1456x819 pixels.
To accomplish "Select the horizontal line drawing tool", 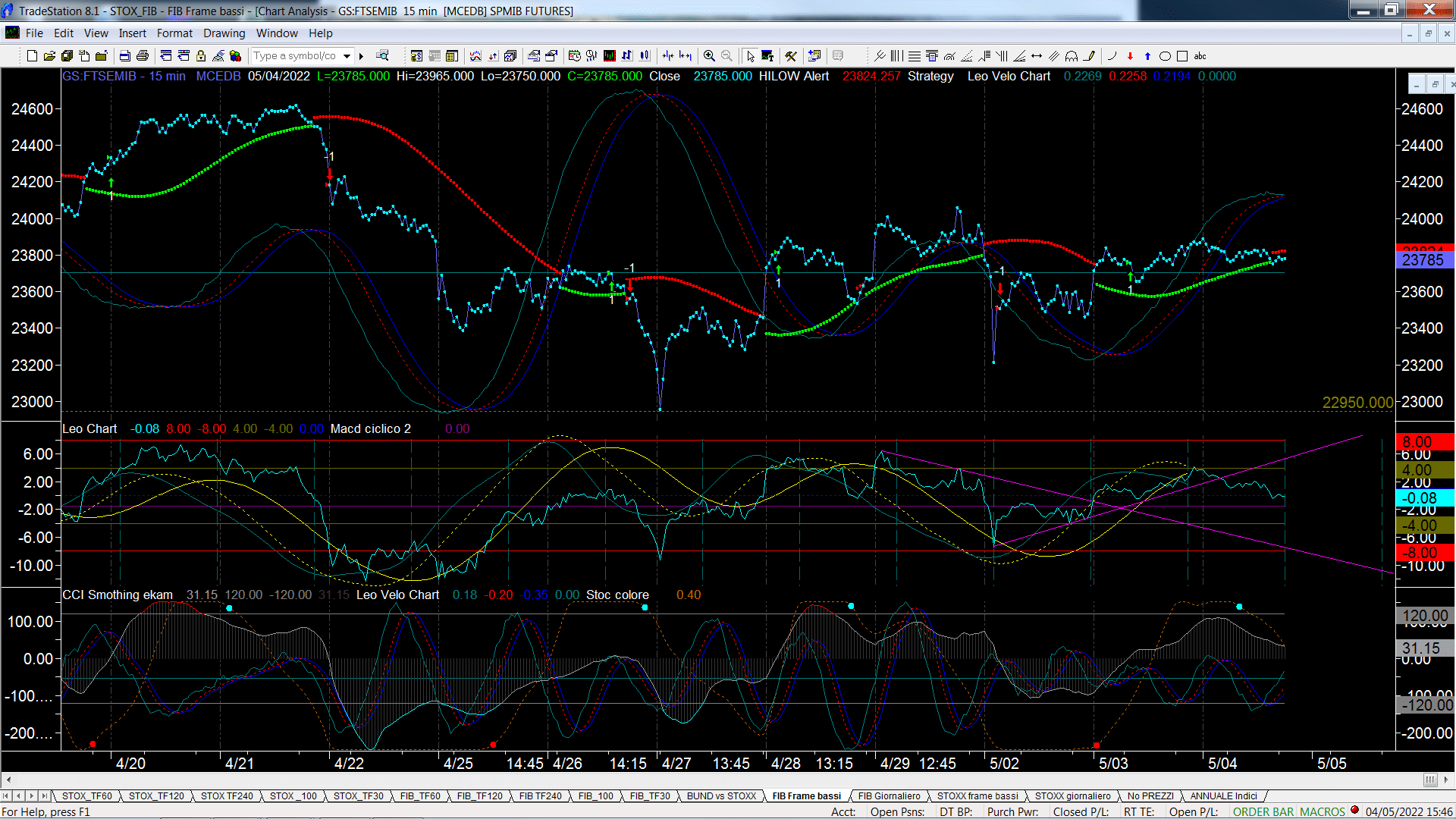I will click(x=915, y=56).
